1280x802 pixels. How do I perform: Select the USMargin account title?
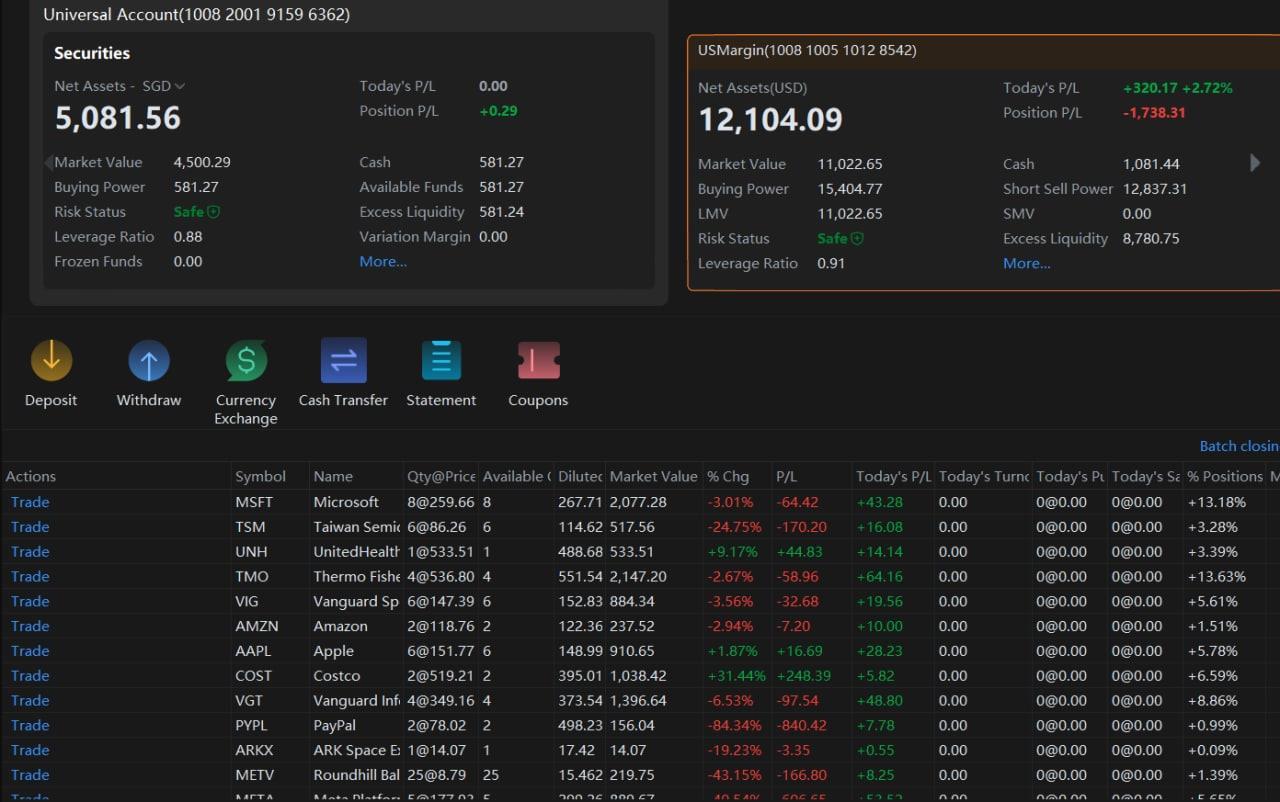(x=807, y=50)
